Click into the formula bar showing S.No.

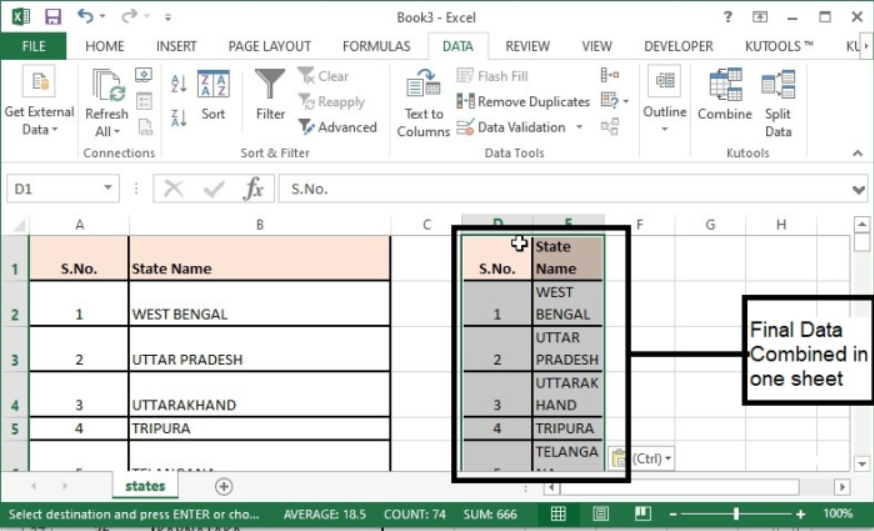[566, 189]
